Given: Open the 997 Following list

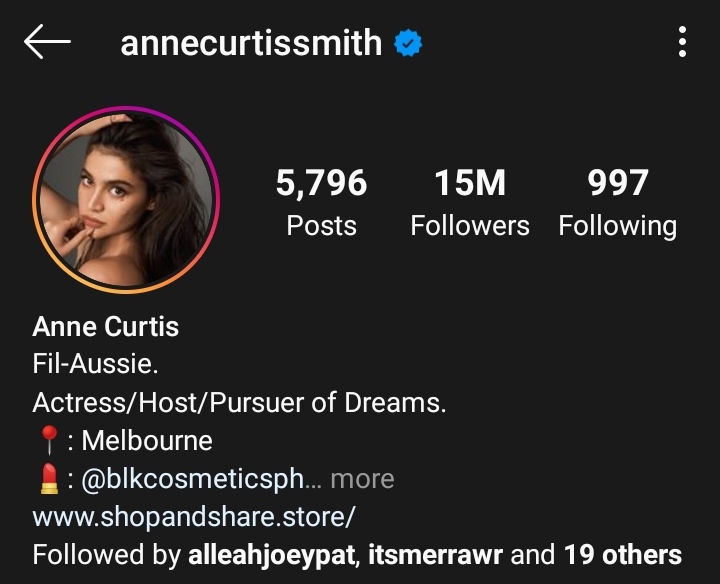Looking at the screenshot, I should 618,202.
